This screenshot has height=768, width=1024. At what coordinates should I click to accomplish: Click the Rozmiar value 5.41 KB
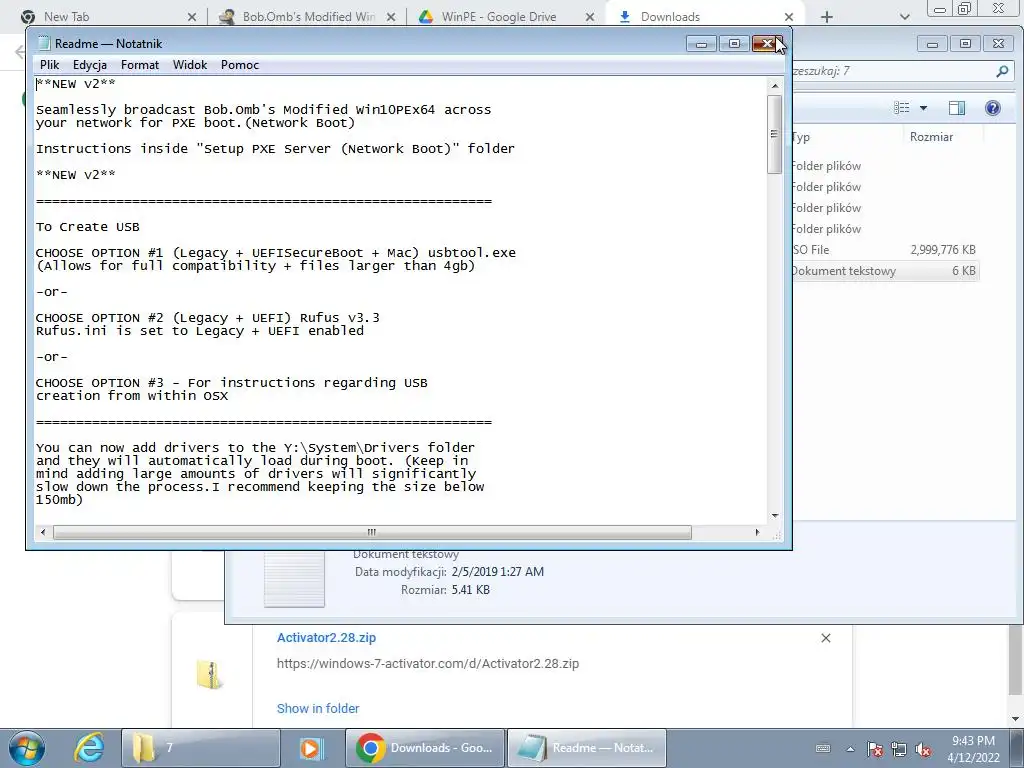click(470, 590)
